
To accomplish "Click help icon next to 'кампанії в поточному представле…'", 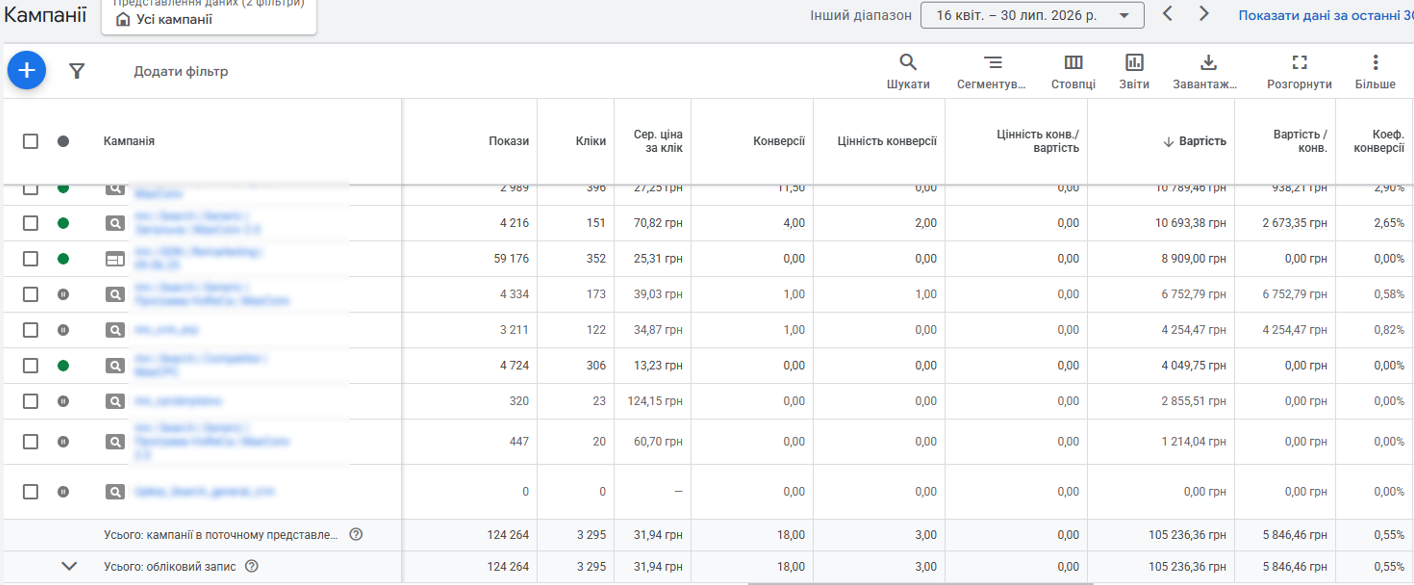I will click(x=356, y=534).
